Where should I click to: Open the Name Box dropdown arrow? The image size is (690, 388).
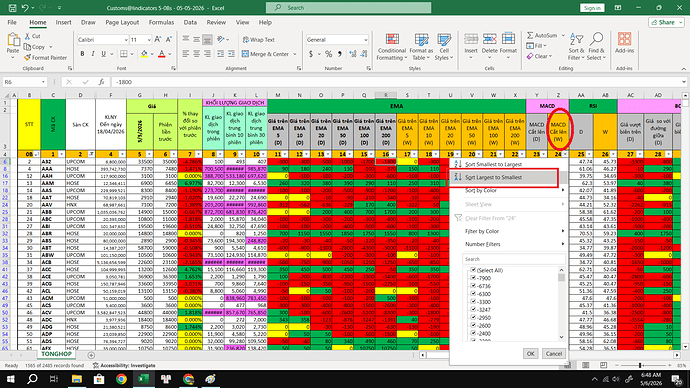[x=43, y=82]
